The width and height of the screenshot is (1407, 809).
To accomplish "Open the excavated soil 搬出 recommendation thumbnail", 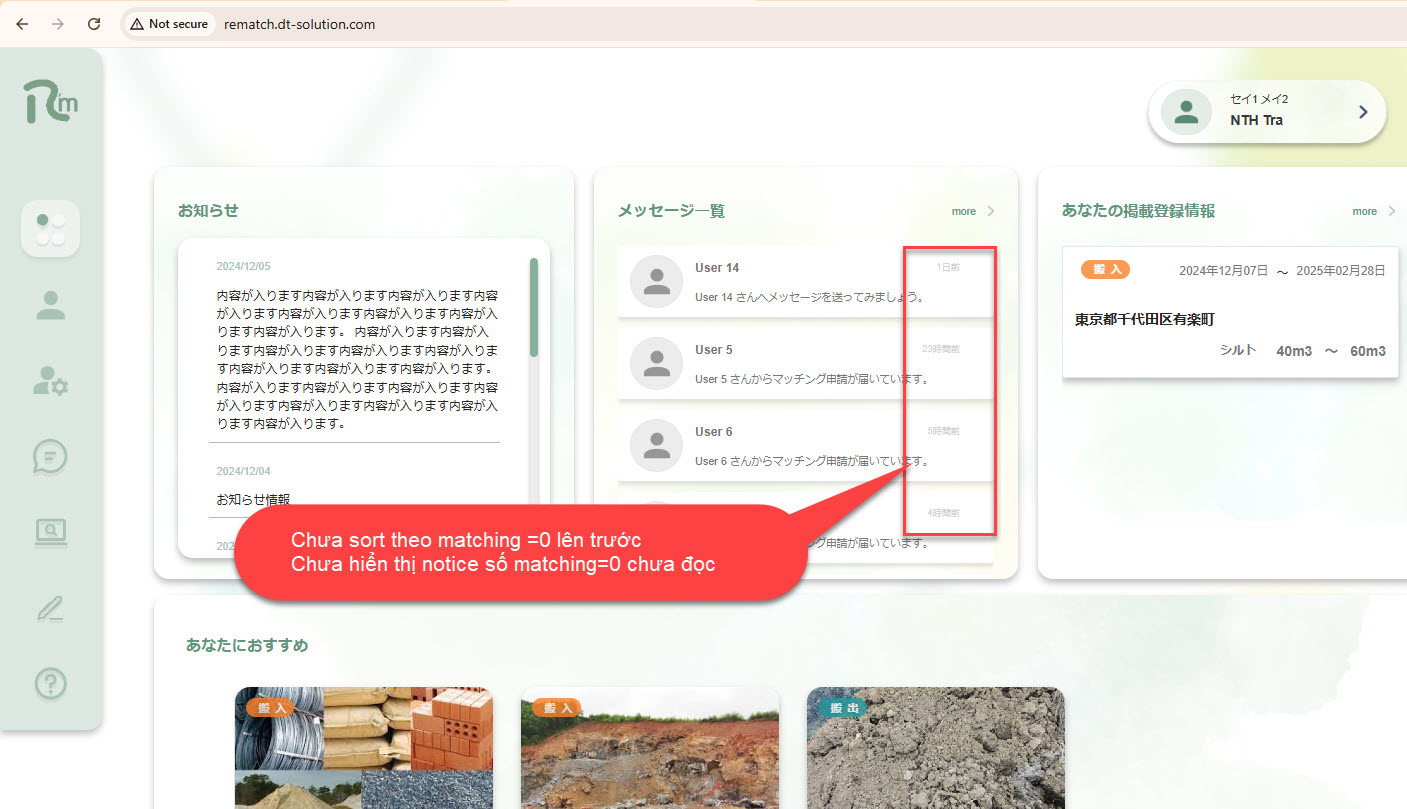I will pos(935,748).
